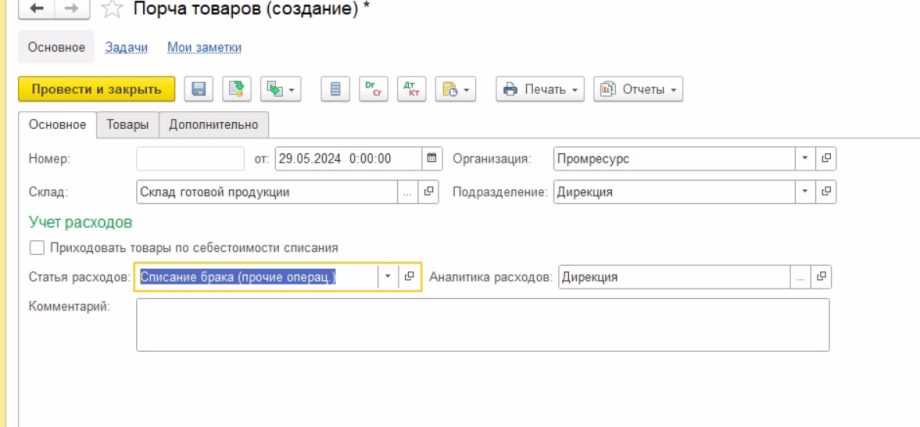Add this document to favorites star
920x427 pixels.
coord(113,9)
